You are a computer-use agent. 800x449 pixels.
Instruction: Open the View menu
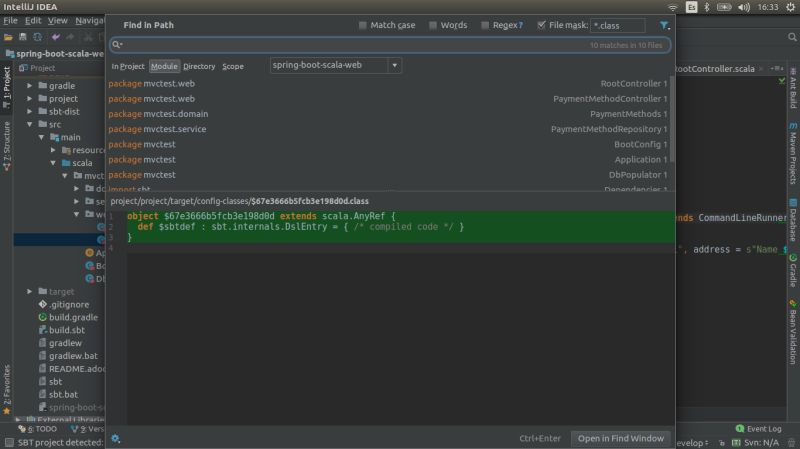coord(58,20)
